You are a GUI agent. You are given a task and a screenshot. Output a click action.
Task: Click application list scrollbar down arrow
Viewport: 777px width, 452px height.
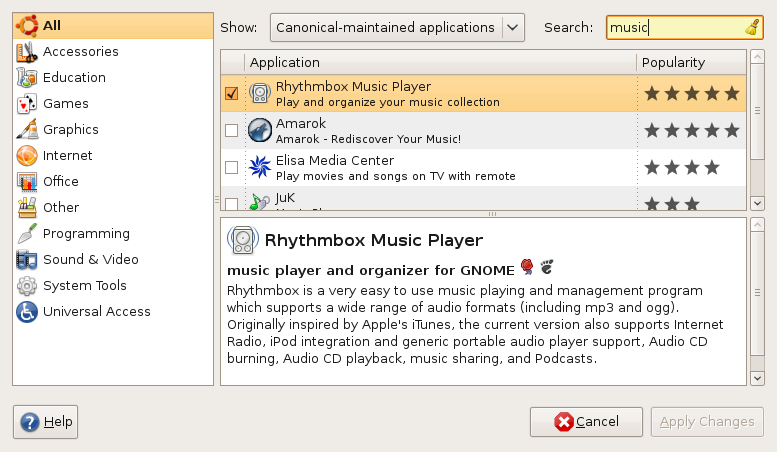pyautogui.click(x=757, y=203)
